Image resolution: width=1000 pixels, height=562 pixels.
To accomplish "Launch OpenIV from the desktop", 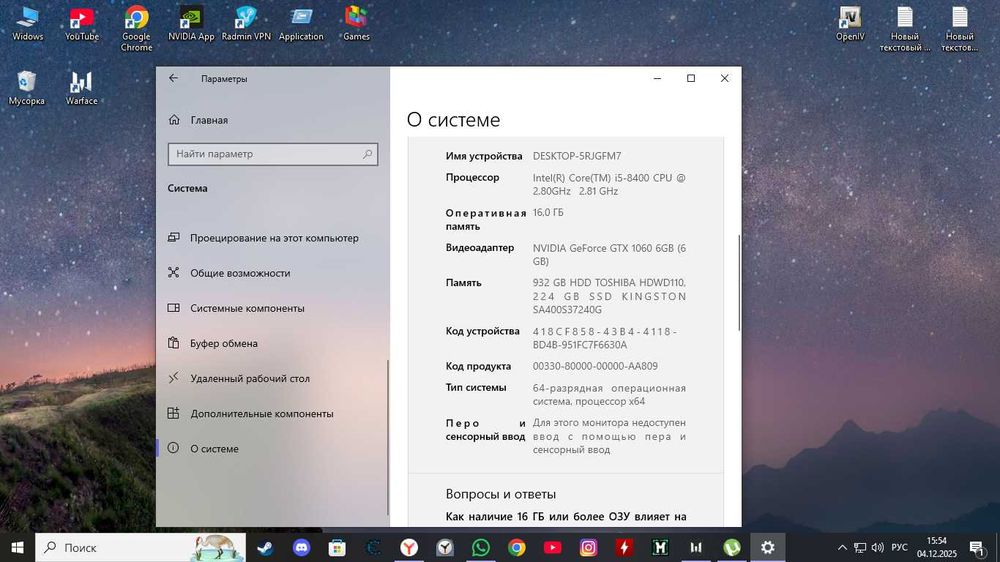I will tap(850, 24).
